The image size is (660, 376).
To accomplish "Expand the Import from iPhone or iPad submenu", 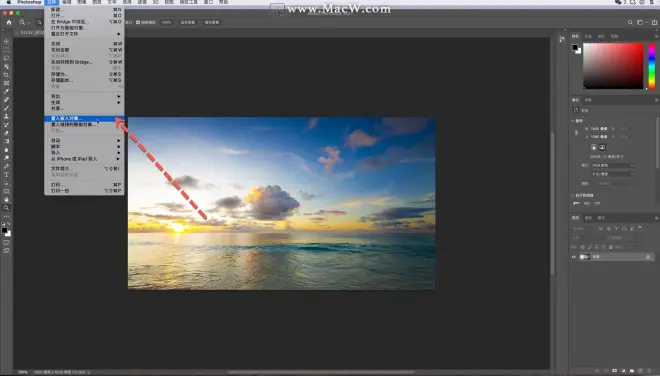I will 84,159.
